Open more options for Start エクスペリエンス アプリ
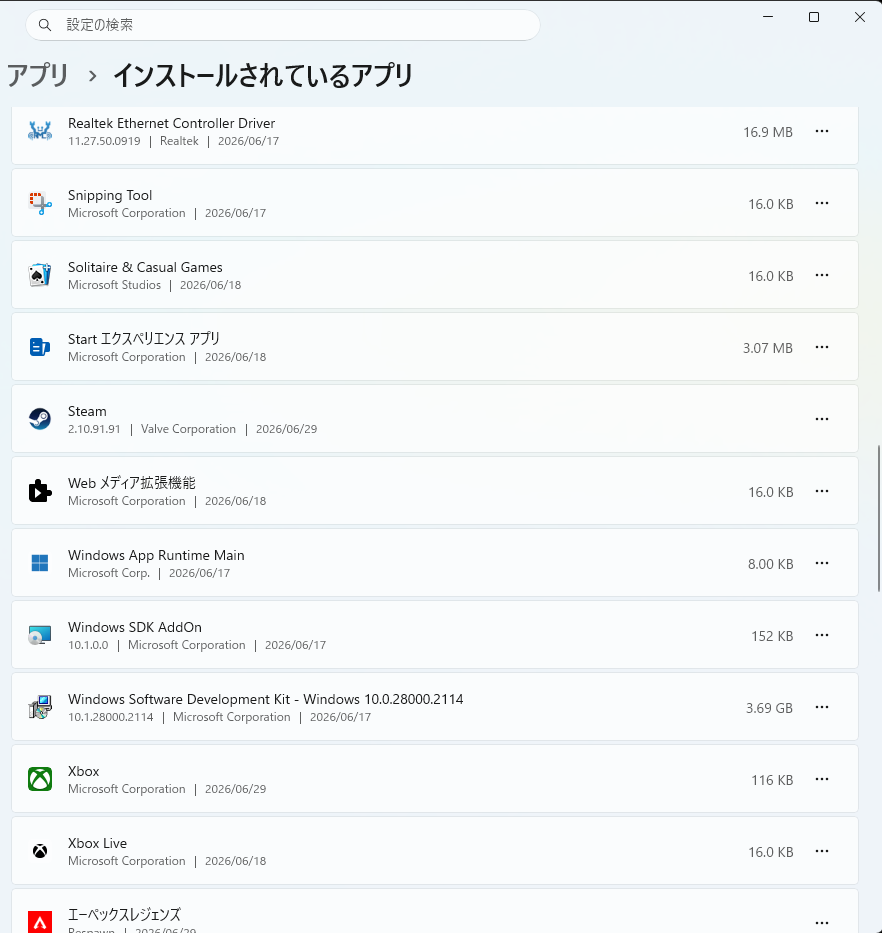Image resolution: width=882 pixels, height=933 pixels. click(822, 347)
